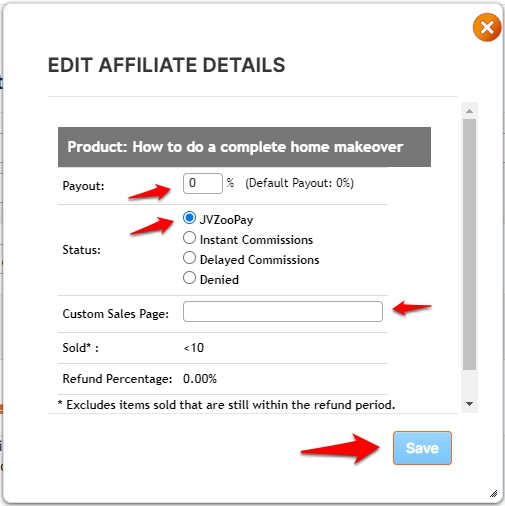Image resolution: width=505 pixels, height=506 pixels.
Task: Click the vertical scrollbar thumb
Action: 469,244
